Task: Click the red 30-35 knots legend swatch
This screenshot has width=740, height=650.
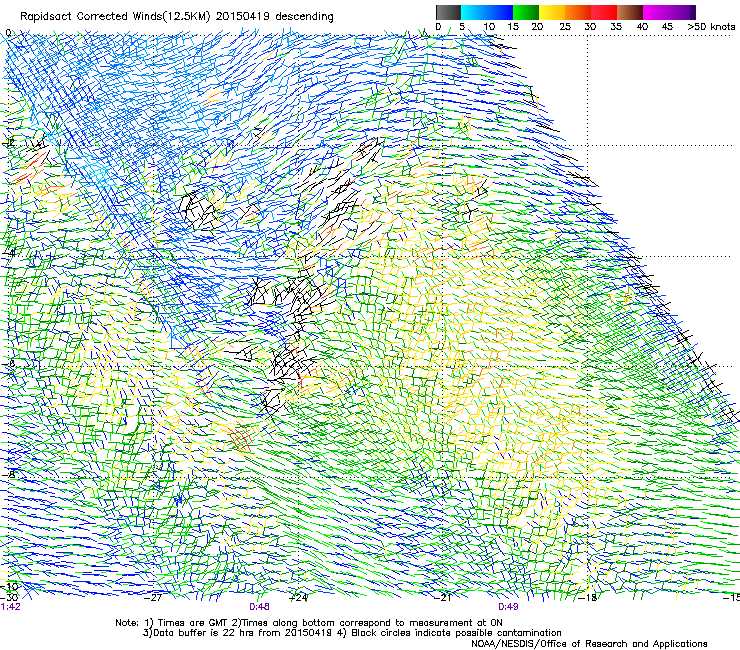Action: tap(604, 12)
